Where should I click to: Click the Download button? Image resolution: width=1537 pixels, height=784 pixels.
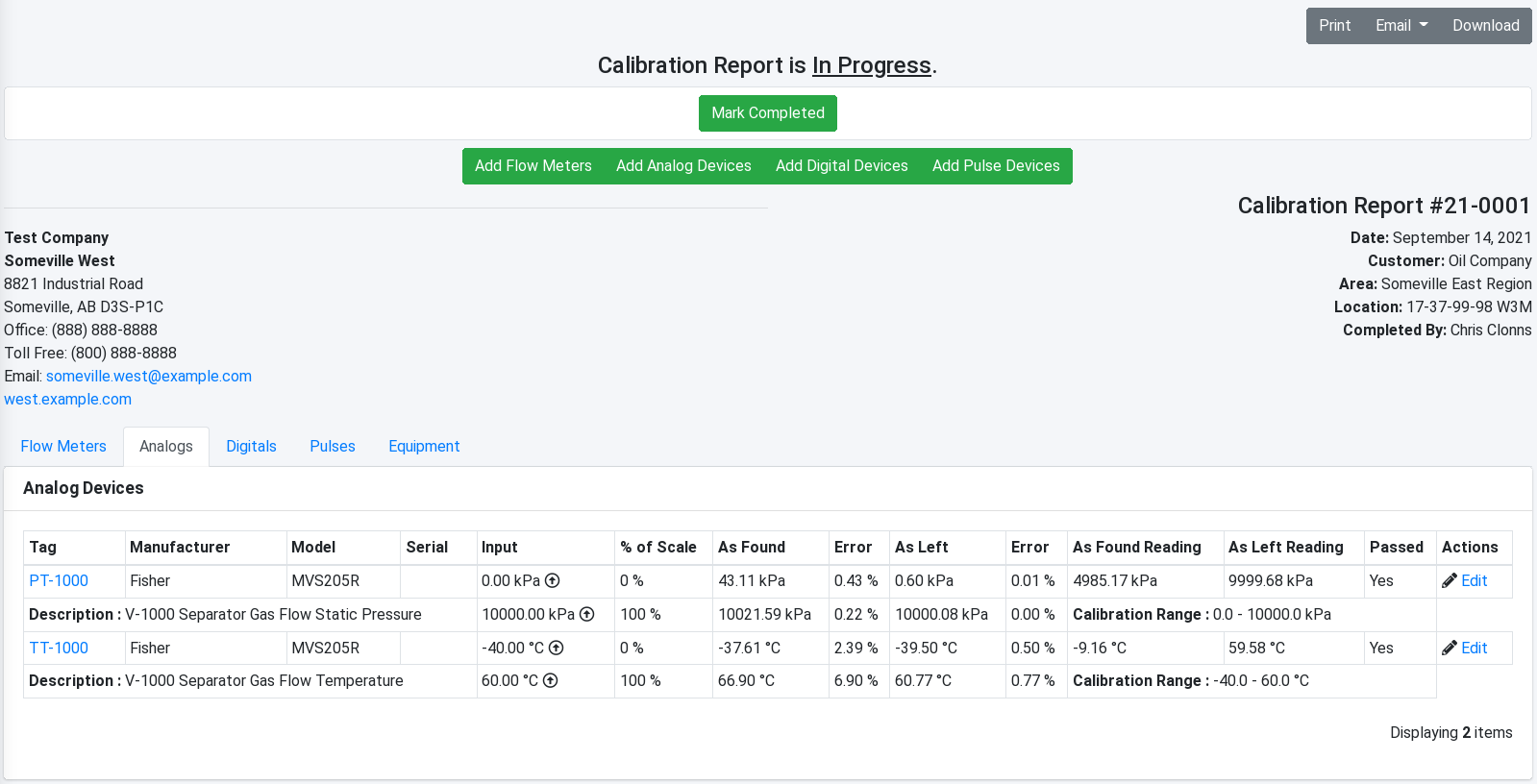click(1485, 26)
